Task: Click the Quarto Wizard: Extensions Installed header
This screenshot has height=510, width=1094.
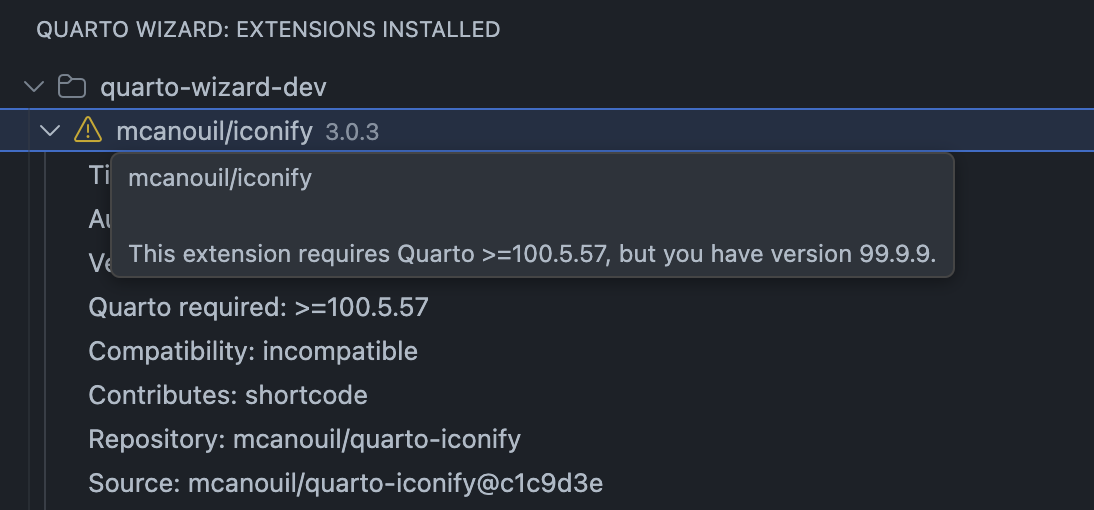Action: [x=268, y=30]
